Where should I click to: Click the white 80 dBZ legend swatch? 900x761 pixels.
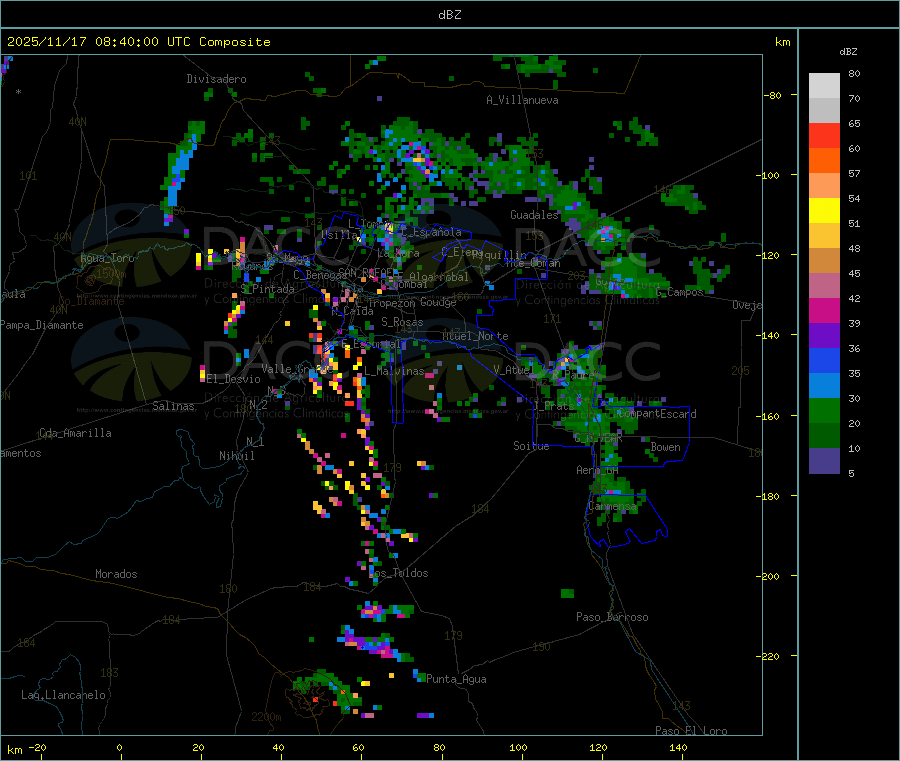pyautogui.click(x=824, y=86)
